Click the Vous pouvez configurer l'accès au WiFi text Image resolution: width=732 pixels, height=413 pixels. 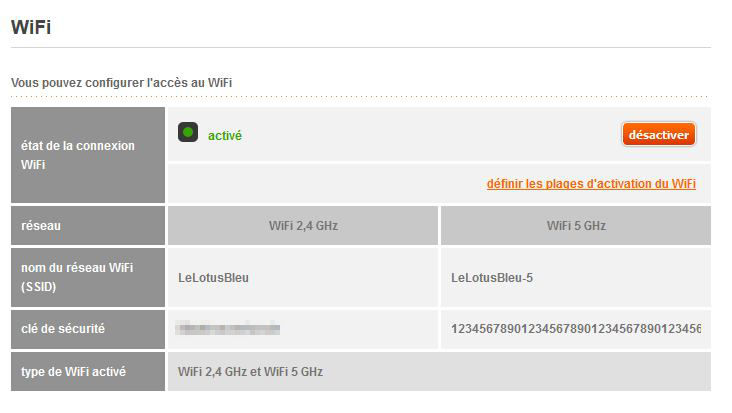click(121, 83)
